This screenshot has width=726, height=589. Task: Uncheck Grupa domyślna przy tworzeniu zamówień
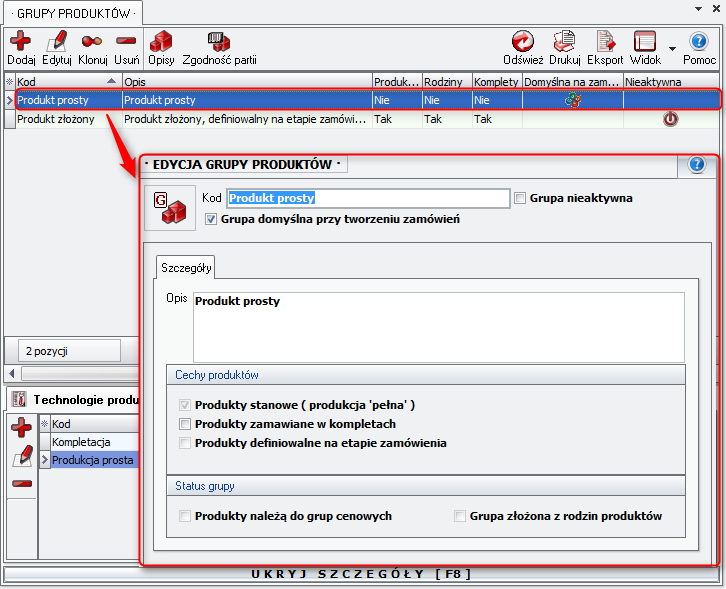210,218
